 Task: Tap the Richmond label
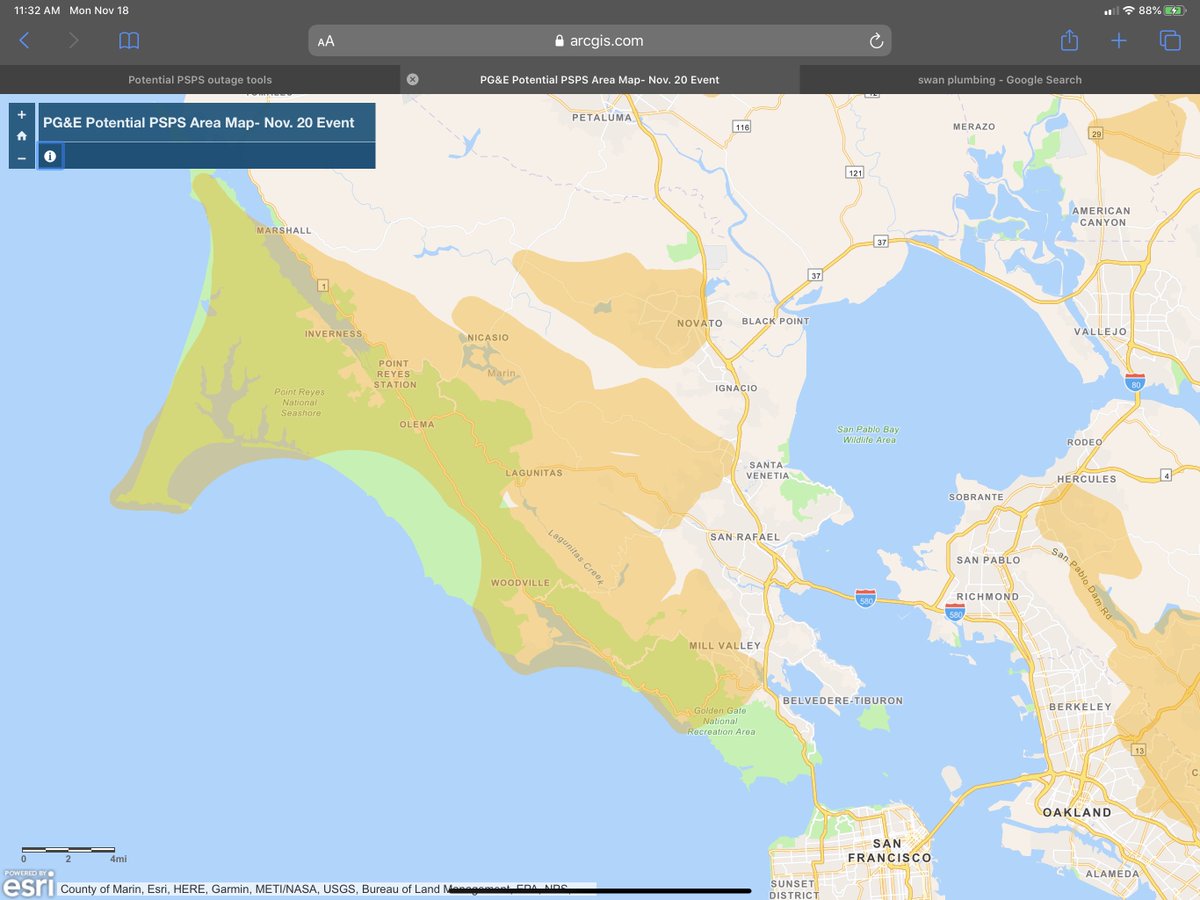[987, 596]
